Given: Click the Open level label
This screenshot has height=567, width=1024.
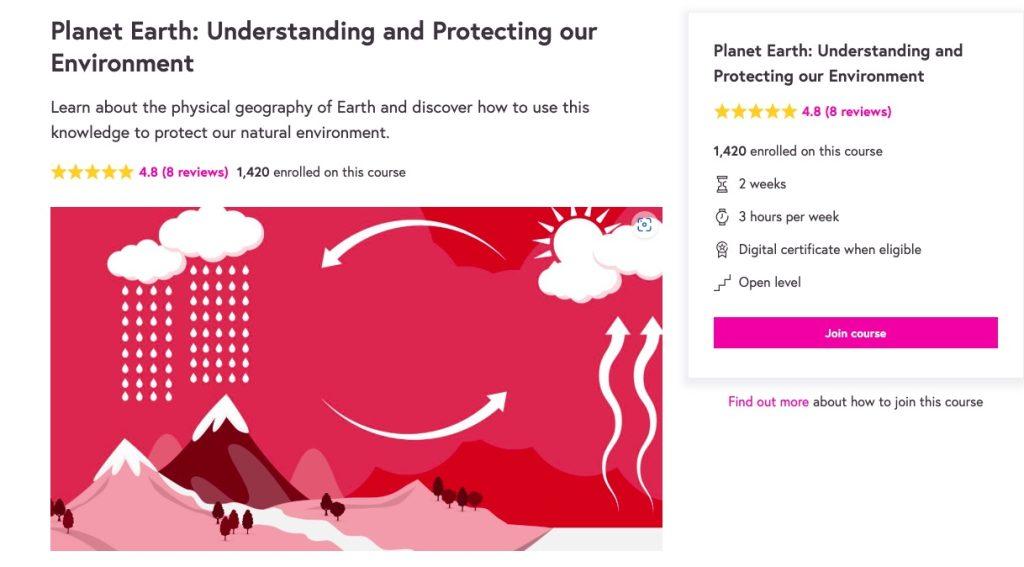Looking at the screenshot, I should [x=769, y=283].
